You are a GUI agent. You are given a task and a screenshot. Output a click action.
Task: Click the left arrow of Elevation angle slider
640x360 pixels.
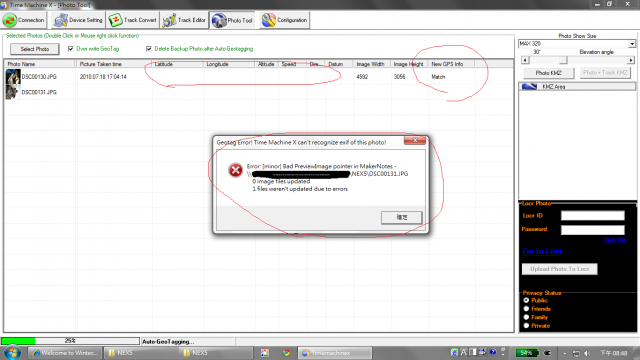coord(525,60)
